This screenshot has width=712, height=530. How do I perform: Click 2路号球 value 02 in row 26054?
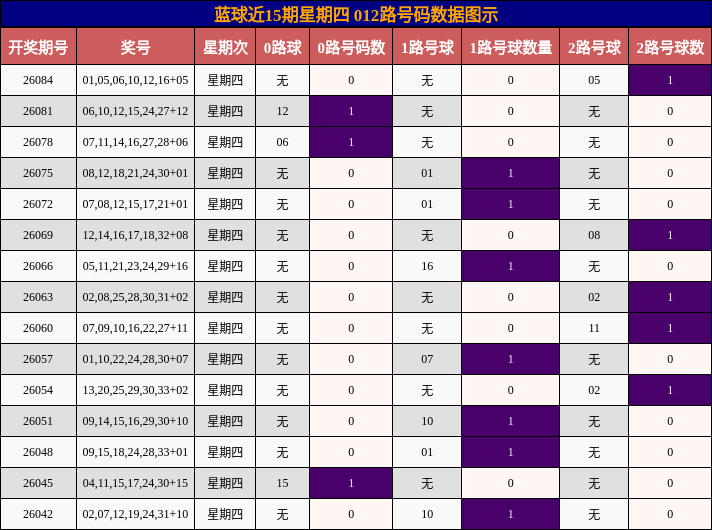(x=594, y=390)
